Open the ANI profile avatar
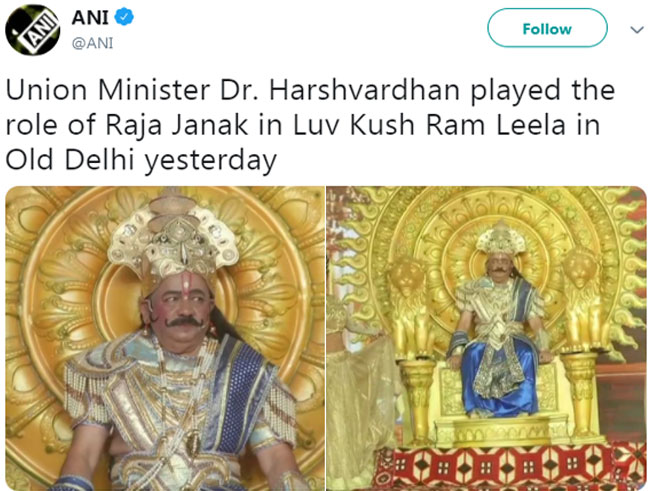This screenshot has height=491, width=650. pos(33,30)
